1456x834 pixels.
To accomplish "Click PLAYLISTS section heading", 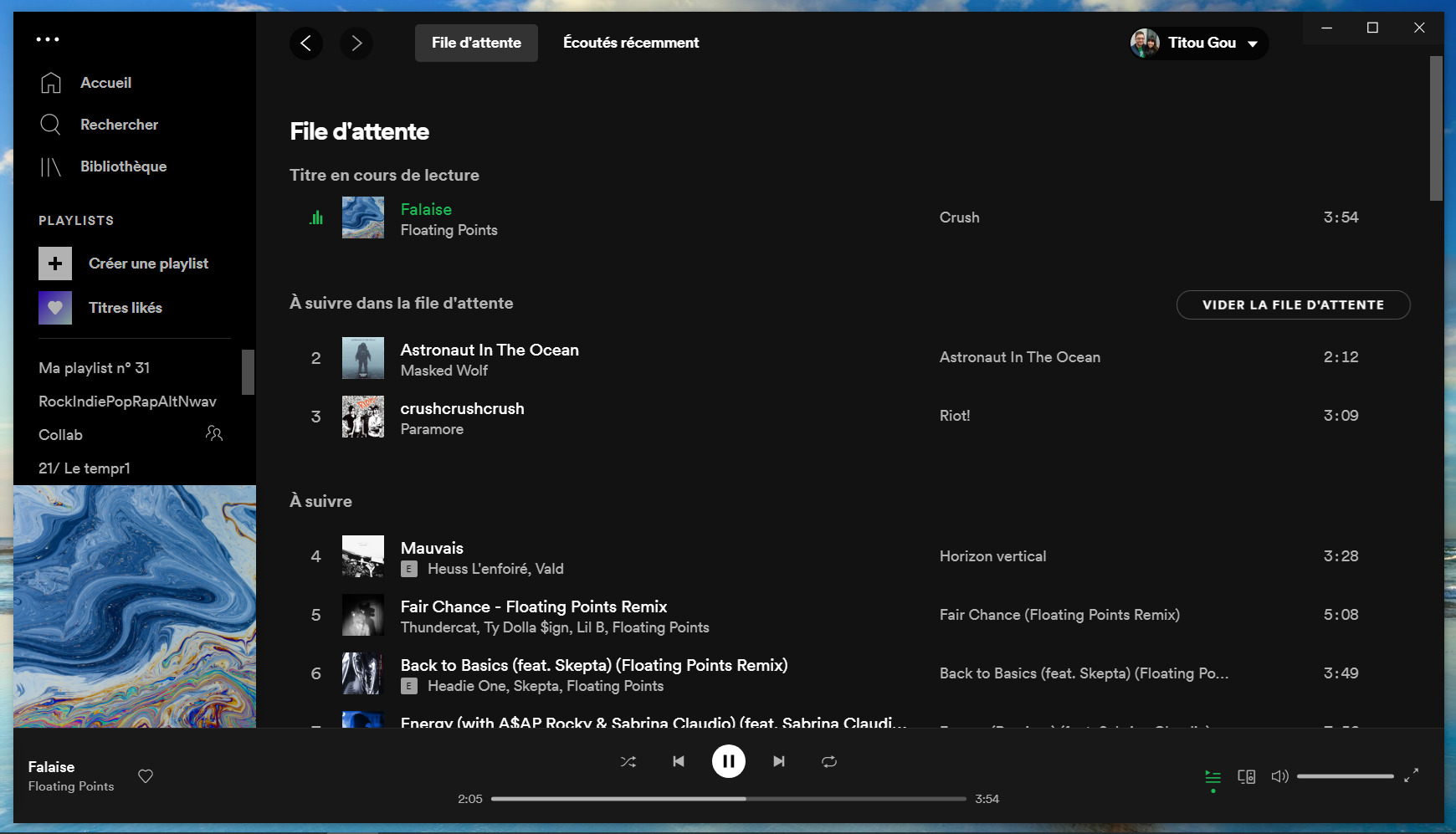I will 76,221.
